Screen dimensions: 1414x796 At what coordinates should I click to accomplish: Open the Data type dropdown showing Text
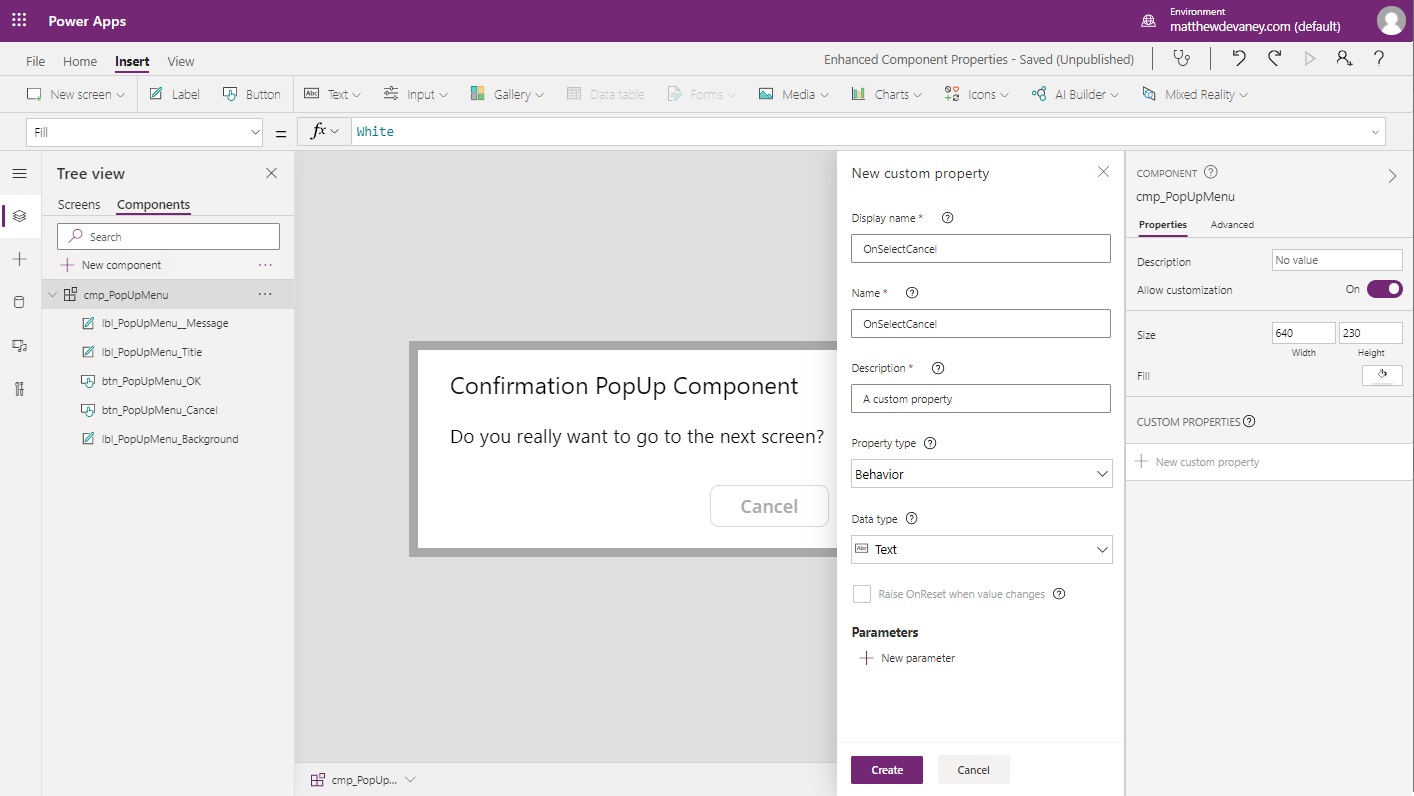click(980, 549)
